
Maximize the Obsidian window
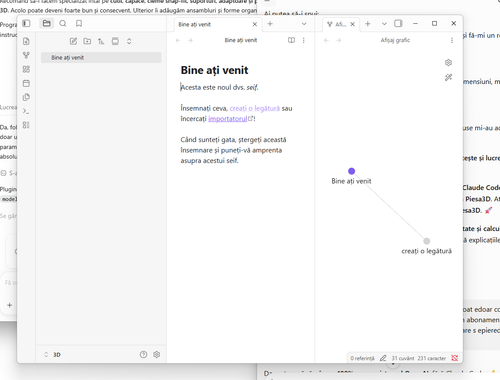click(434, 23)
